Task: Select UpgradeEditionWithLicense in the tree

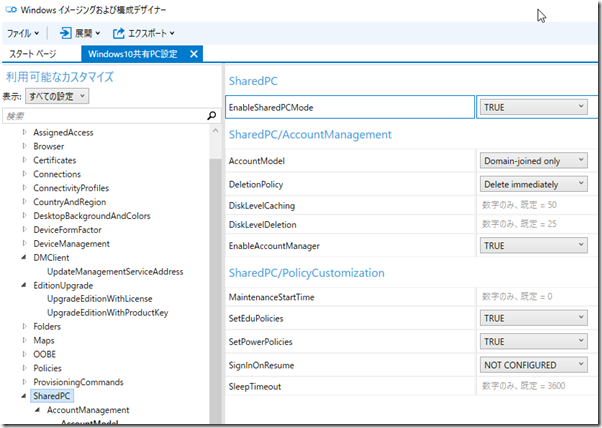Action: (99, 299)
